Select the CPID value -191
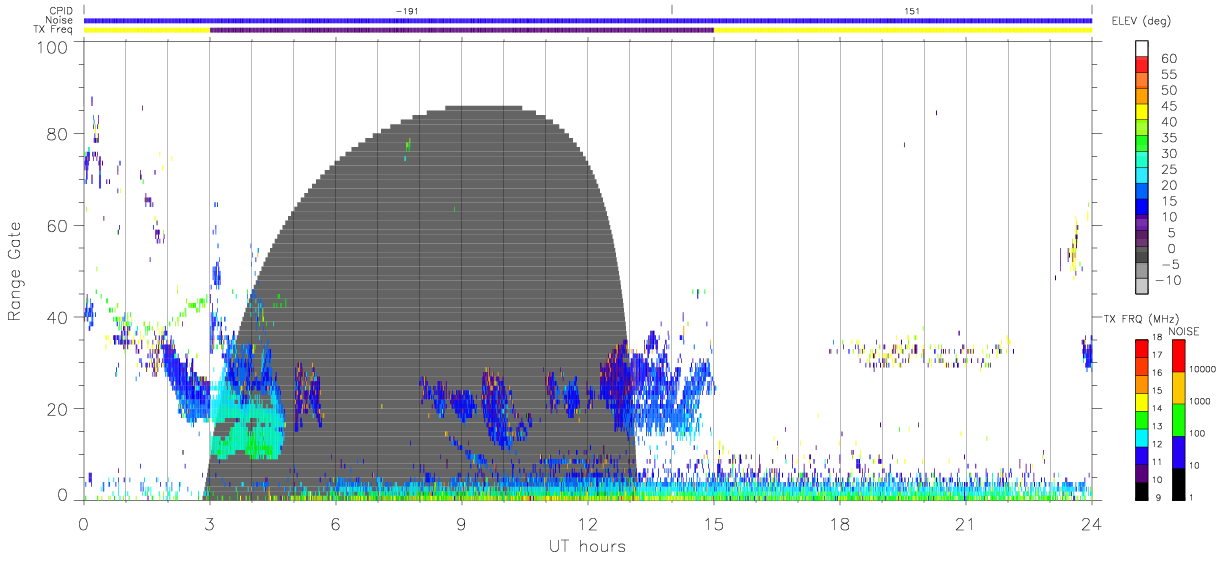The width and height of the screenshot is (1228, 567). point(406,11)
